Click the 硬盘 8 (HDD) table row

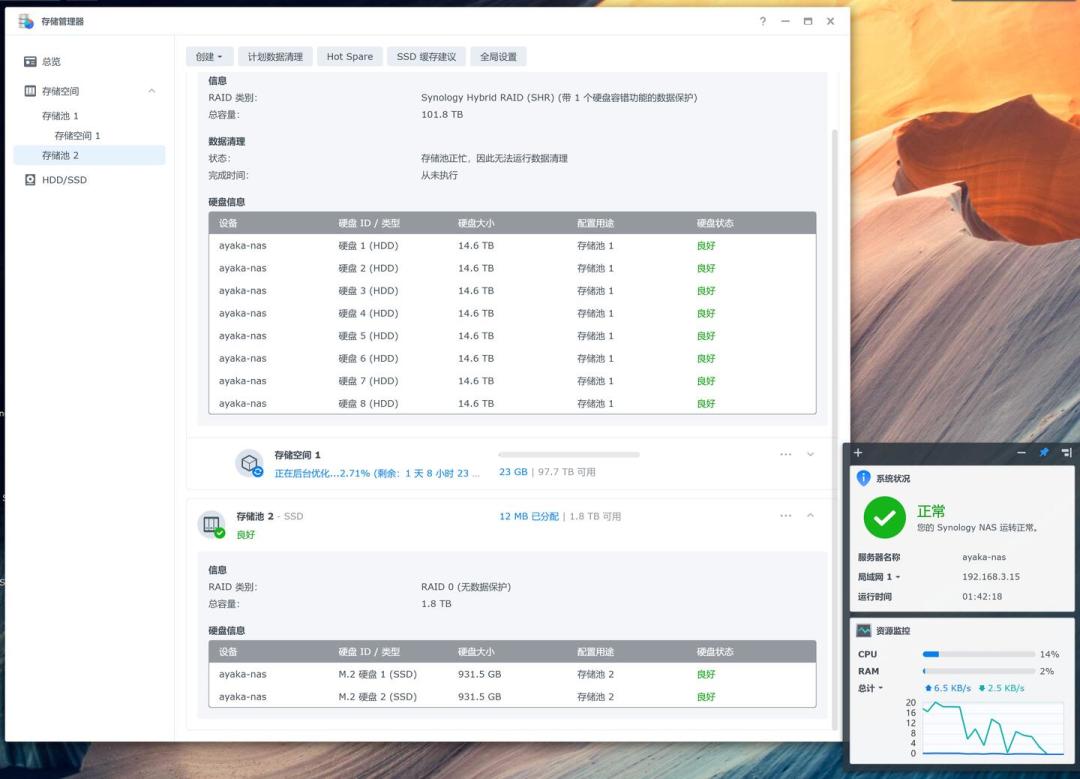coord(512,404)
